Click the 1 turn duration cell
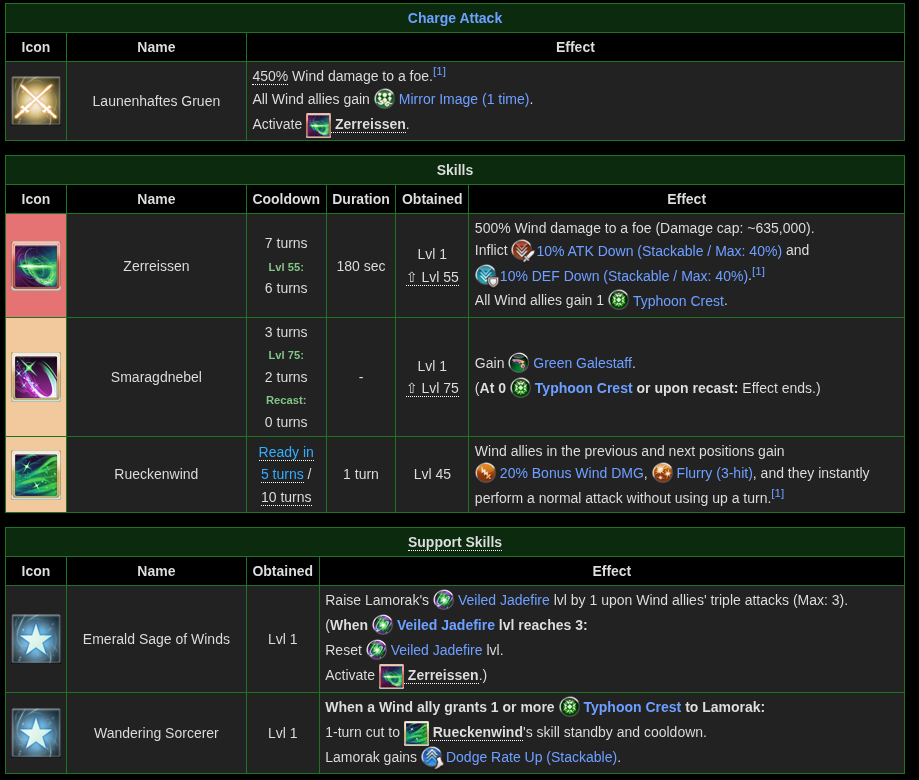The height and width of the screenshot is (780, 919). pyautogui.click(x=361, y=474)
